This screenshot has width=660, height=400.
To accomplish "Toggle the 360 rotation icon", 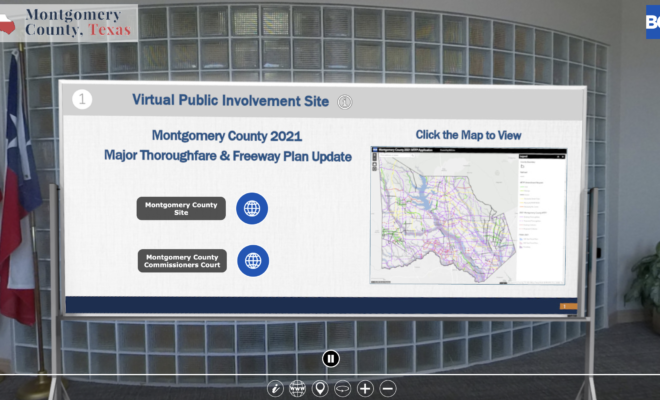I will pos(343,388).
